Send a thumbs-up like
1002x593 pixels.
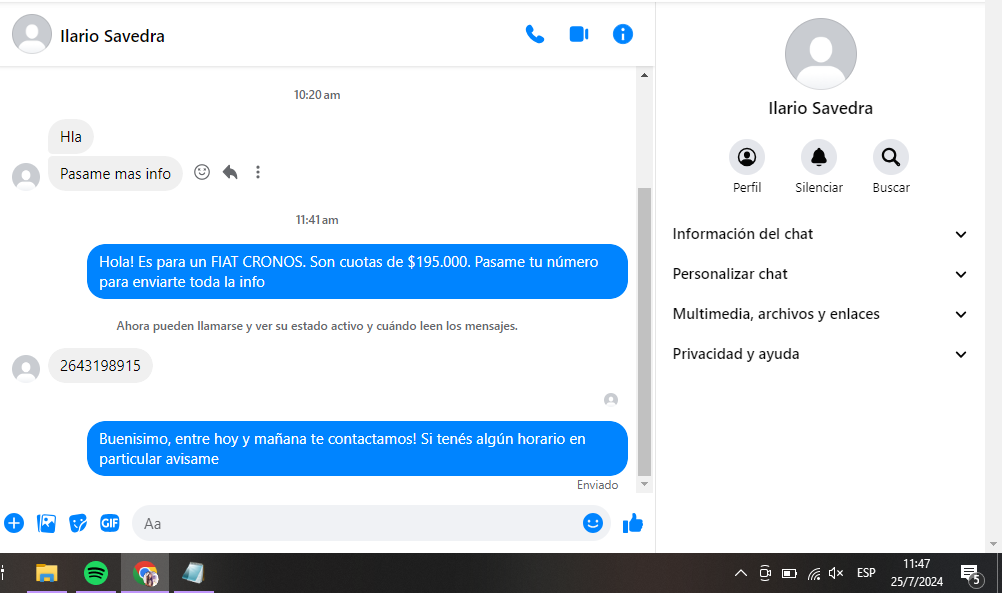633,523
